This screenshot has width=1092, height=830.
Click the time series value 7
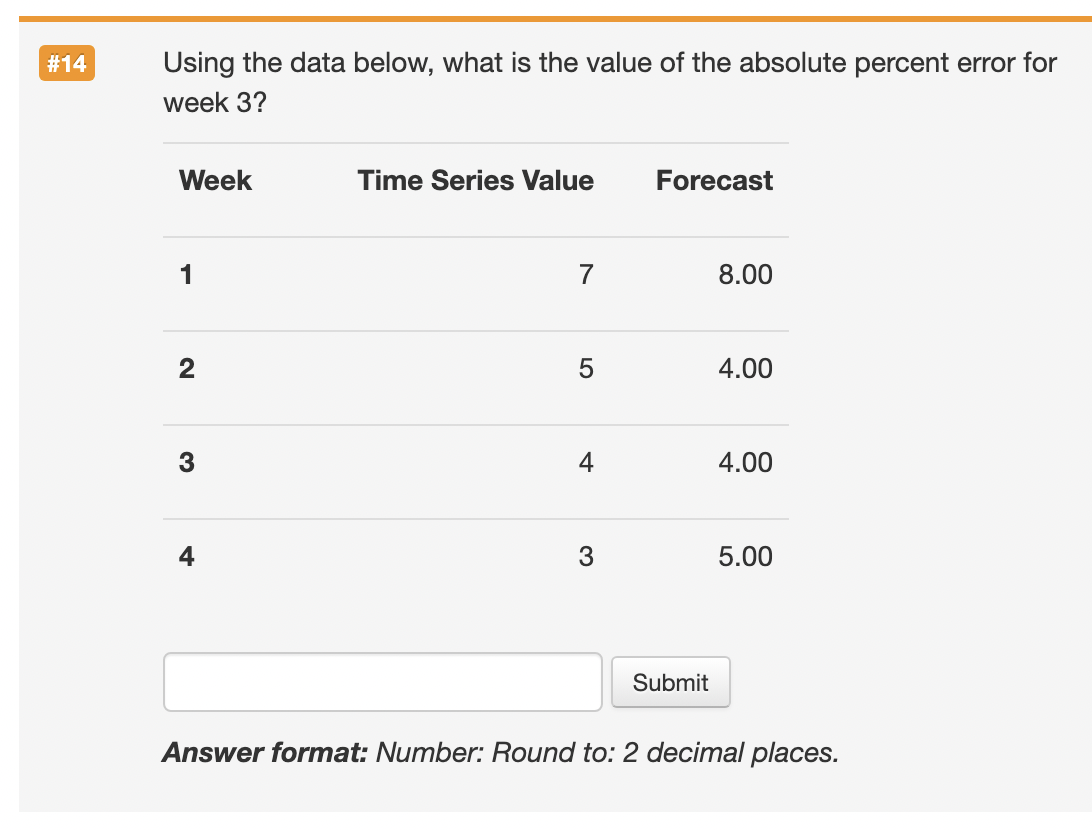[587, 274]
